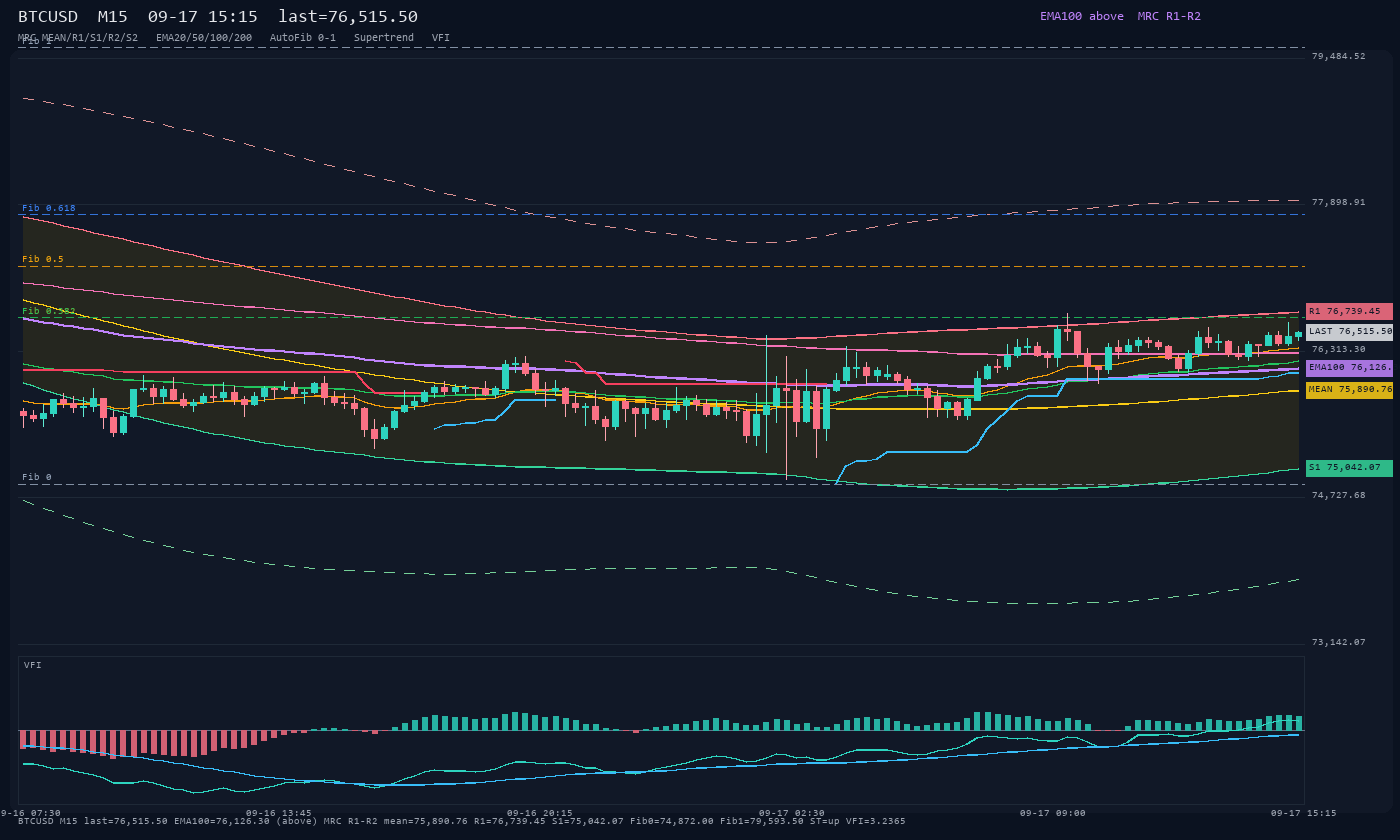Image resolution: width=1400 pixels, height=840 pixels.
Task: Click the VFI title inside the lower panel
Action: coord(33,665)
